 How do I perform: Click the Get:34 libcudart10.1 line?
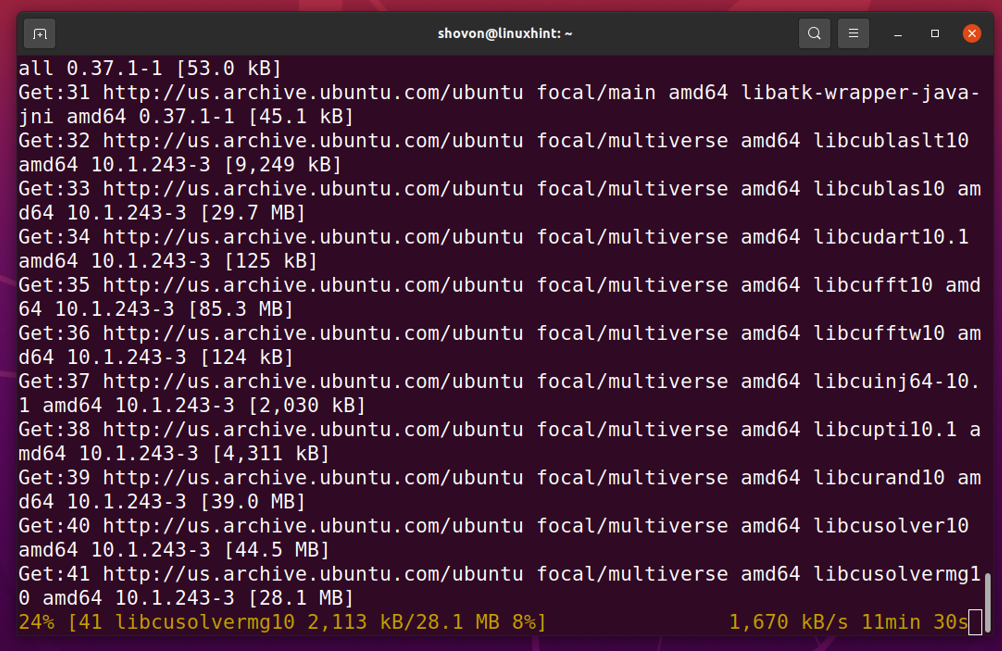tap(493, 249)
